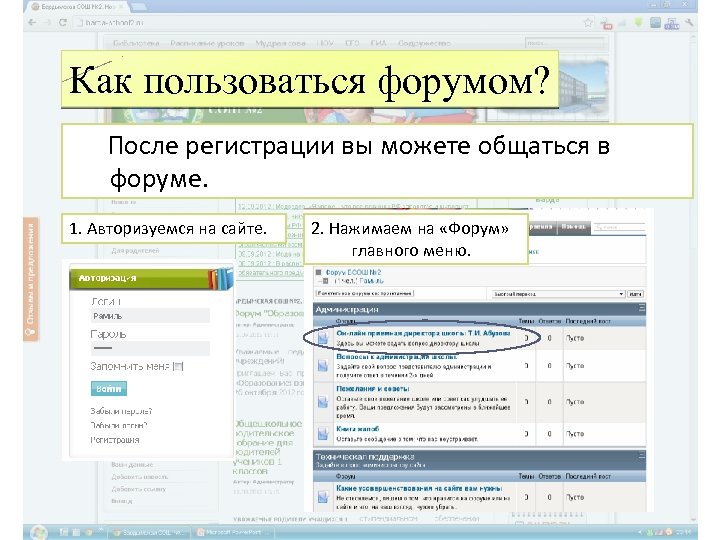The image size is (720, 540).
Task: Collapse the Администрация forum category
Action: click(x=641, y=308)
